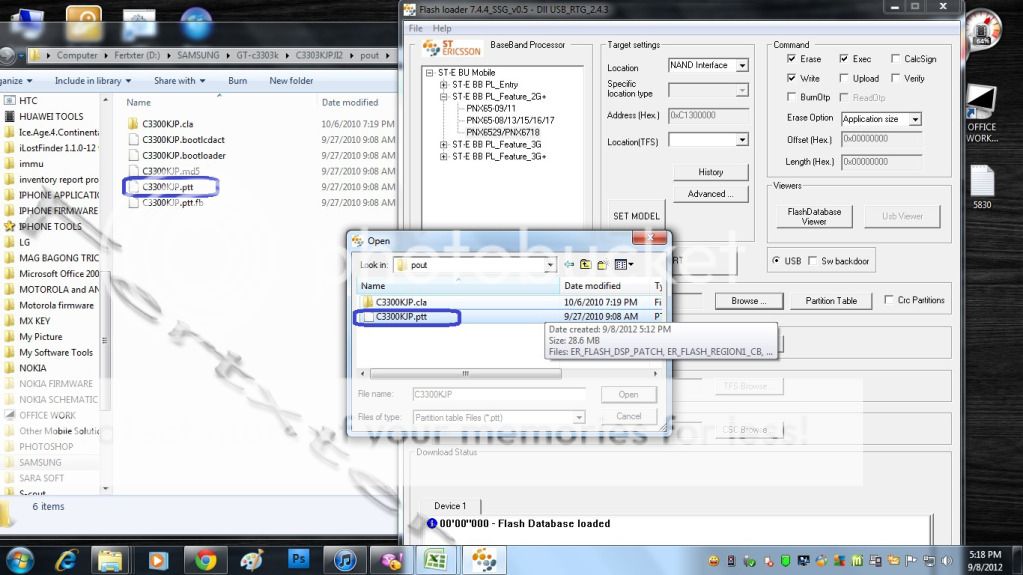Click the Go Back arrow in Open dialog
Screen dimensions: 1023x575
[569, 265]
